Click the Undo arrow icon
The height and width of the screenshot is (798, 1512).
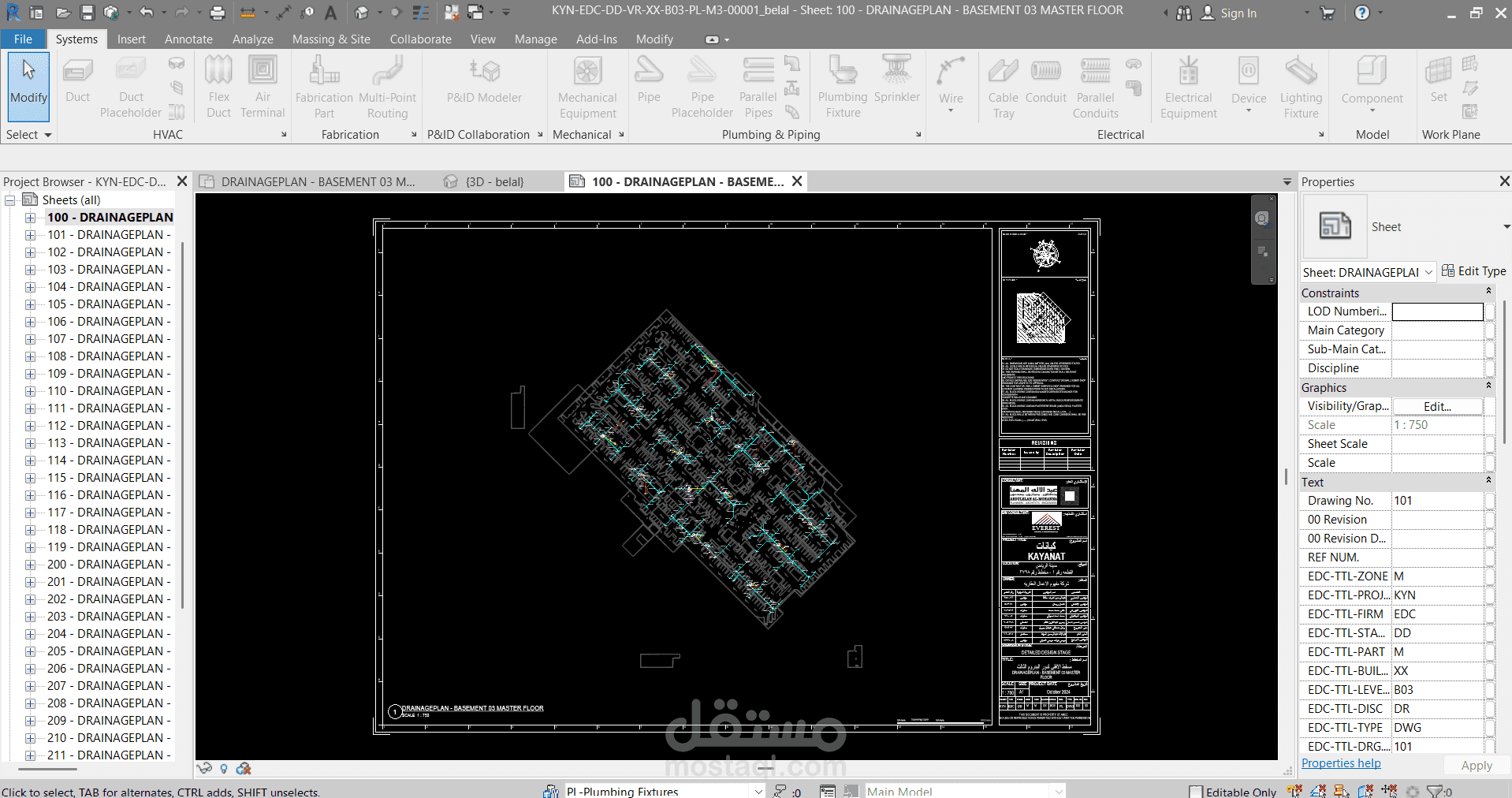point(147,13)
